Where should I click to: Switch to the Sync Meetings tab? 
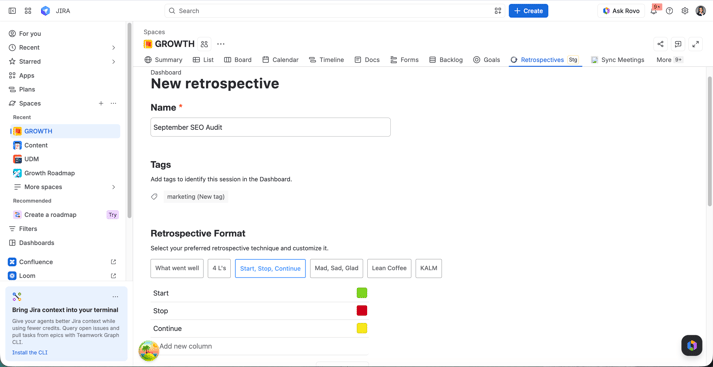click(618, 60)
